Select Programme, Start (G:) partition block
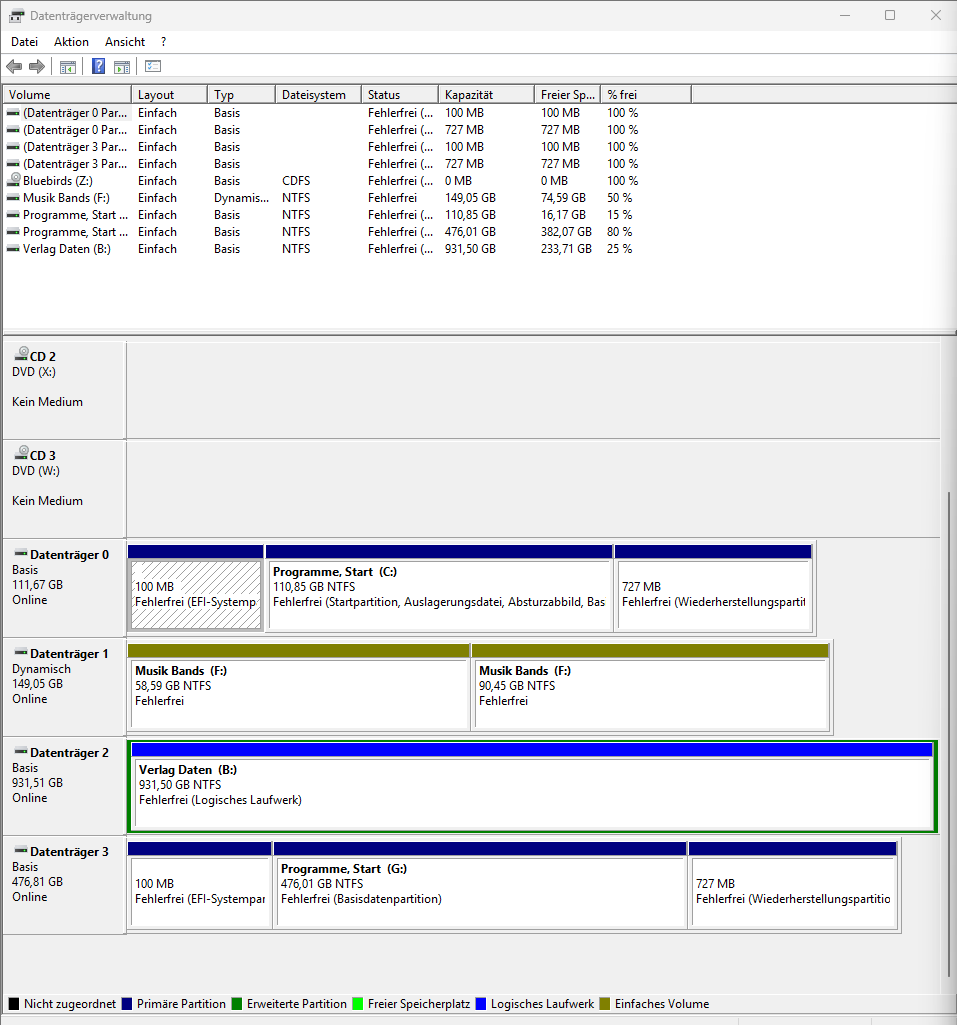Viewport: 957px width, 1025px height. tap(480, 885)
